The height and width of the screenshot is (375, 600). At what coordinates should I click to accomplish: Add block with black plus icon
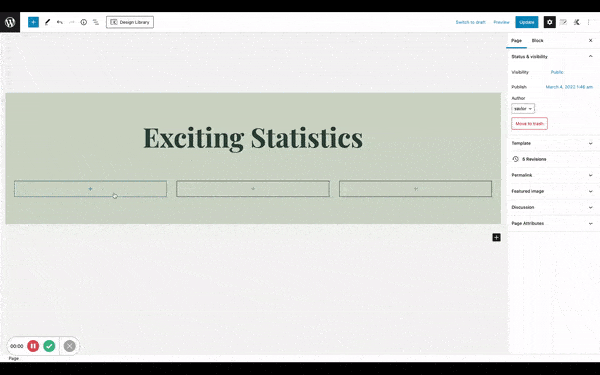coord(496,238)
